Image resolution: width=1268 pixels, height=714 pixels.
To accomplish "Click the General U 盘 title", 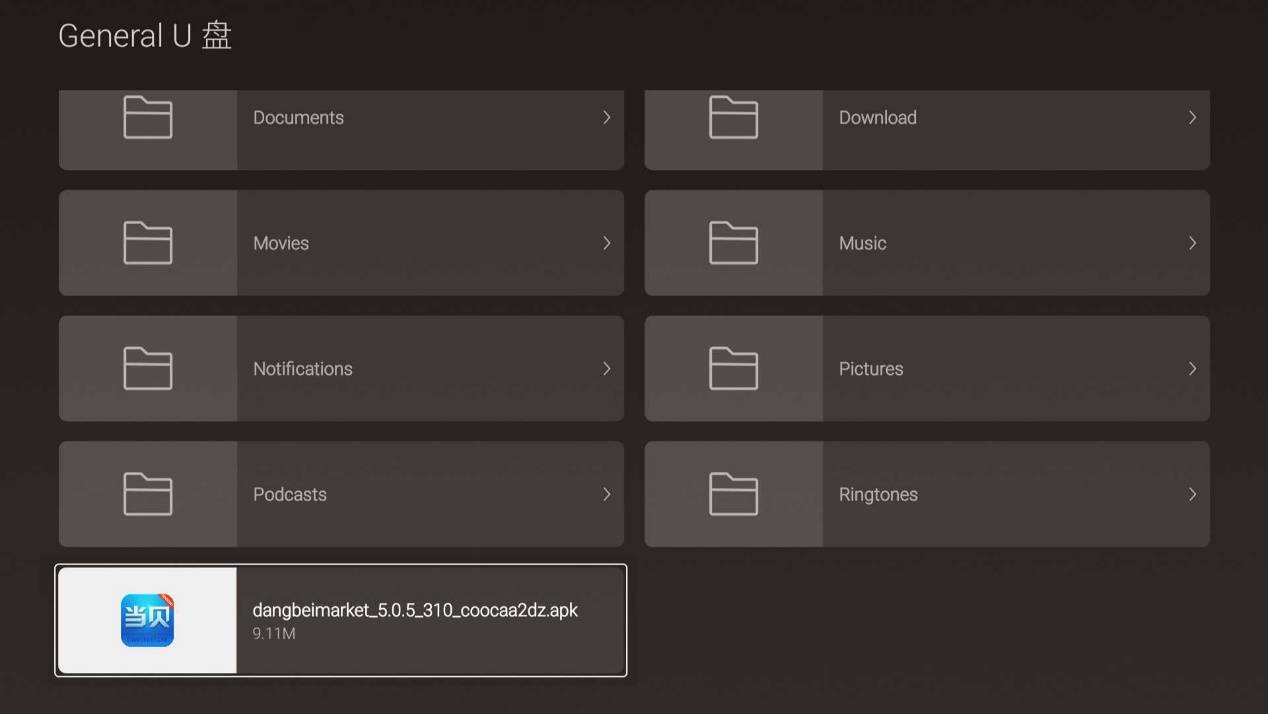I will [145, 36].
